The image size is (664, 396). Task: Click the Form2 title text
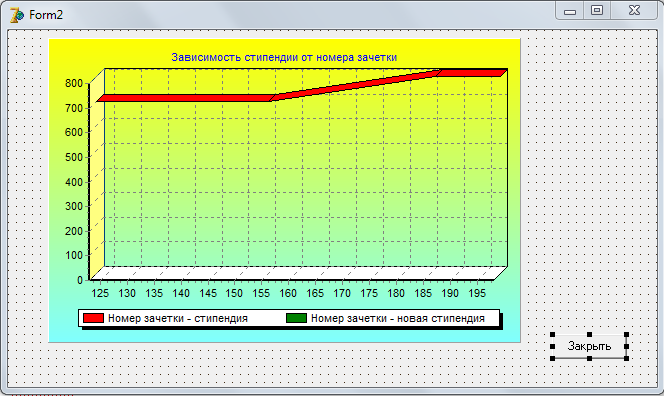46,15
